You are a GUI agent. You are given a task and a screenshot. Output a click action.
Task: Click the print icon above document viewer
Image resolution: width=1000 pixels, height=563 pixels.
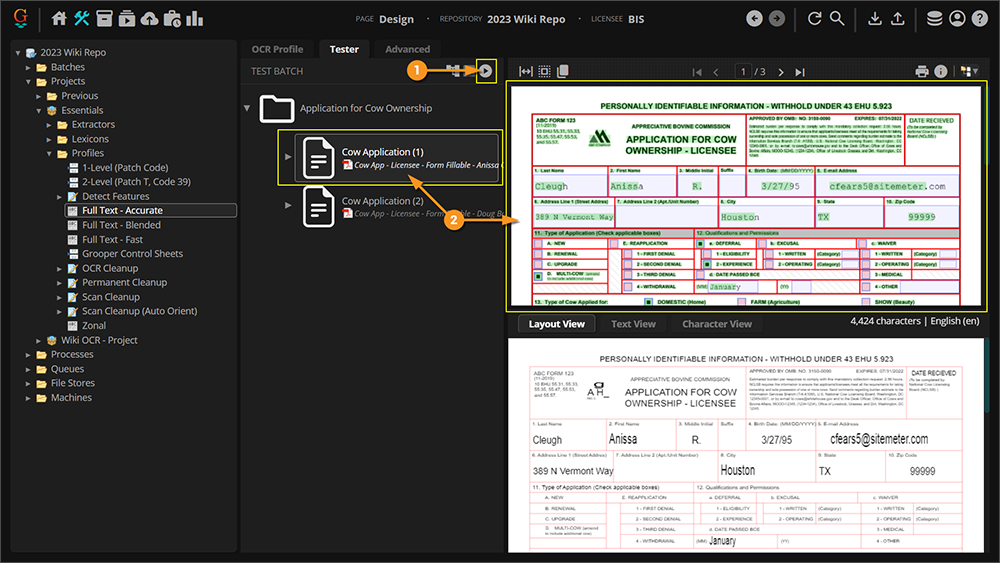pyautogui.click(x=922, y=72)
